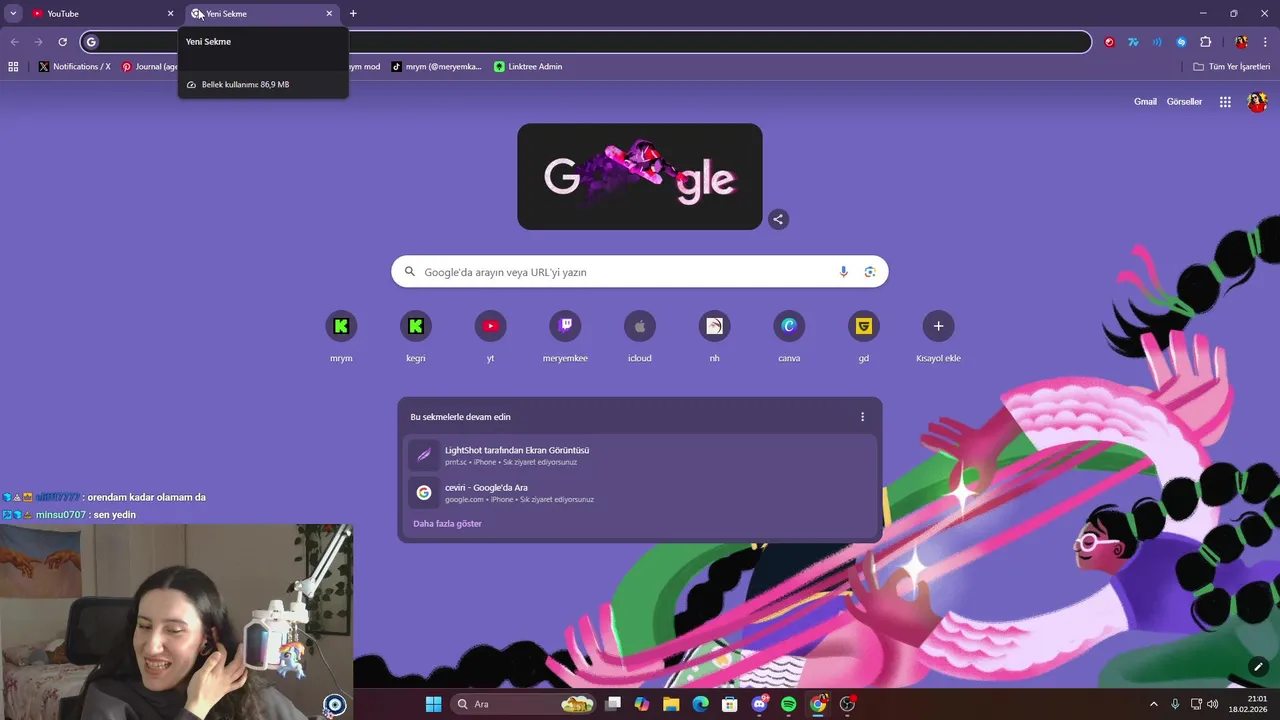Screen dimensions: 1280x720
Task: Open Chrome profile avatar in toolbar
Action: click(x=1241, y=42)
